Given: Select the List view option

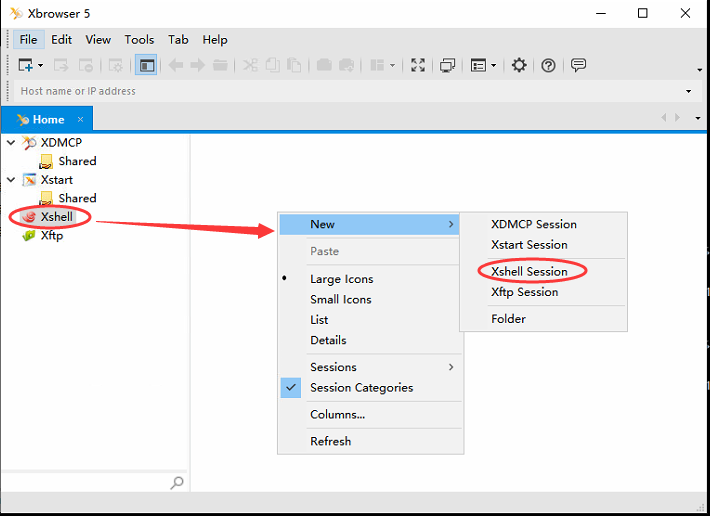Looking at the screenshot, I should (319, 320).
